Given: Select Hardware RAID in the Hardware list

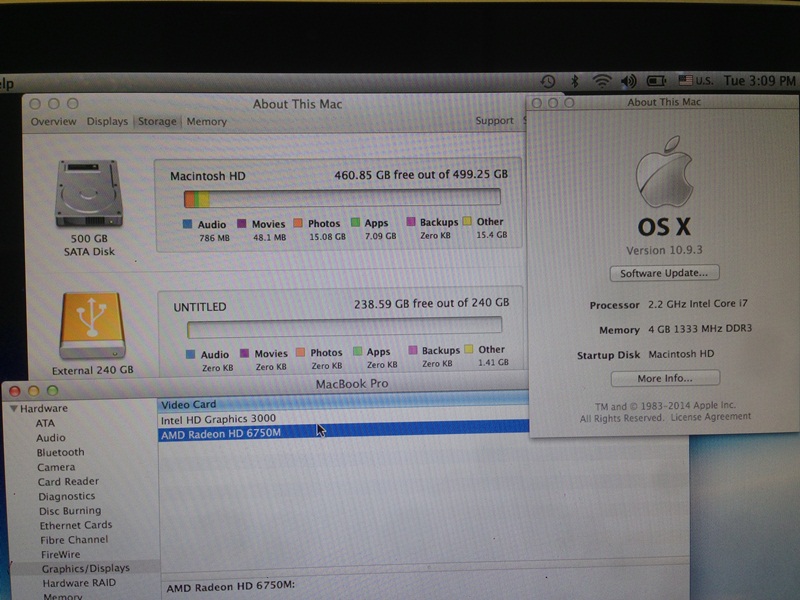Looking at the screenshot, I should point(79,583).
